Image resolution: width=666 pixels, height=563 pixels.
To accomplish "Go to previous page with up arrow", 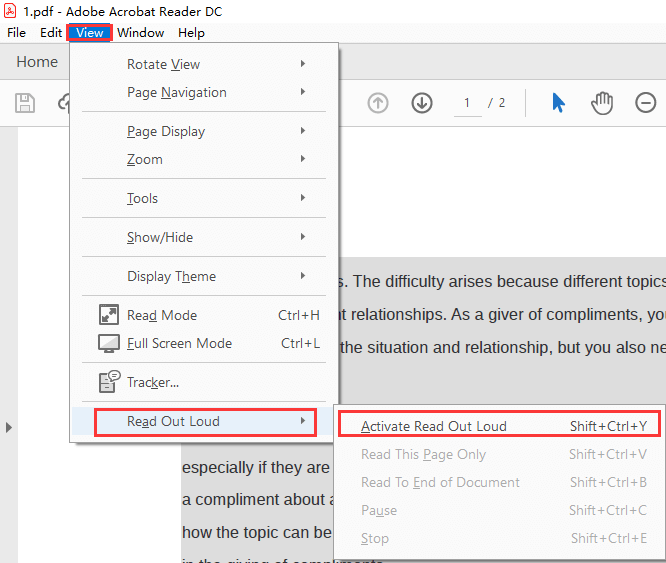I will click(x=378, y=103).
